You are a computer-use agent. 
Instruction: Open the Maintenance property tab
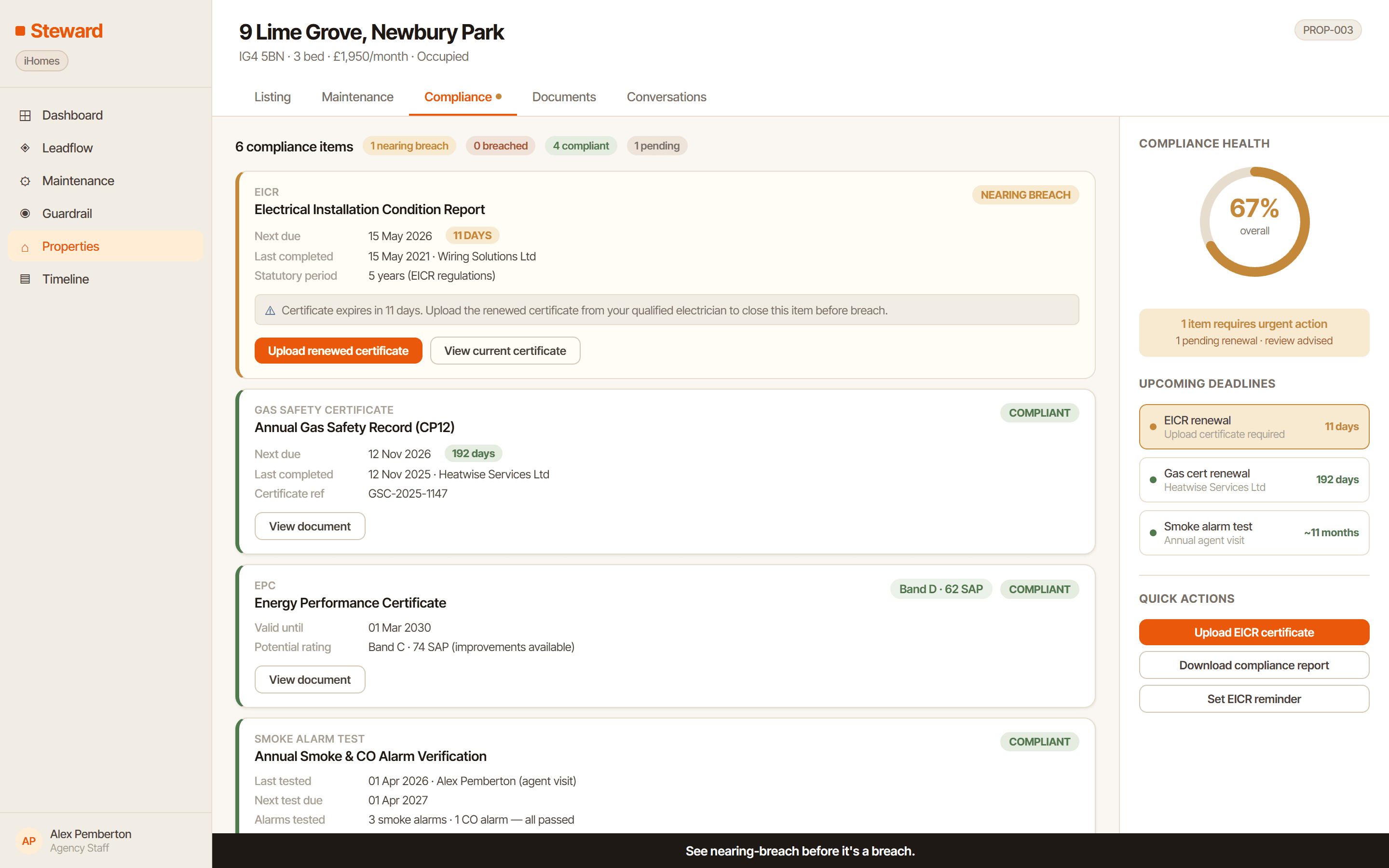coord(357,97)
